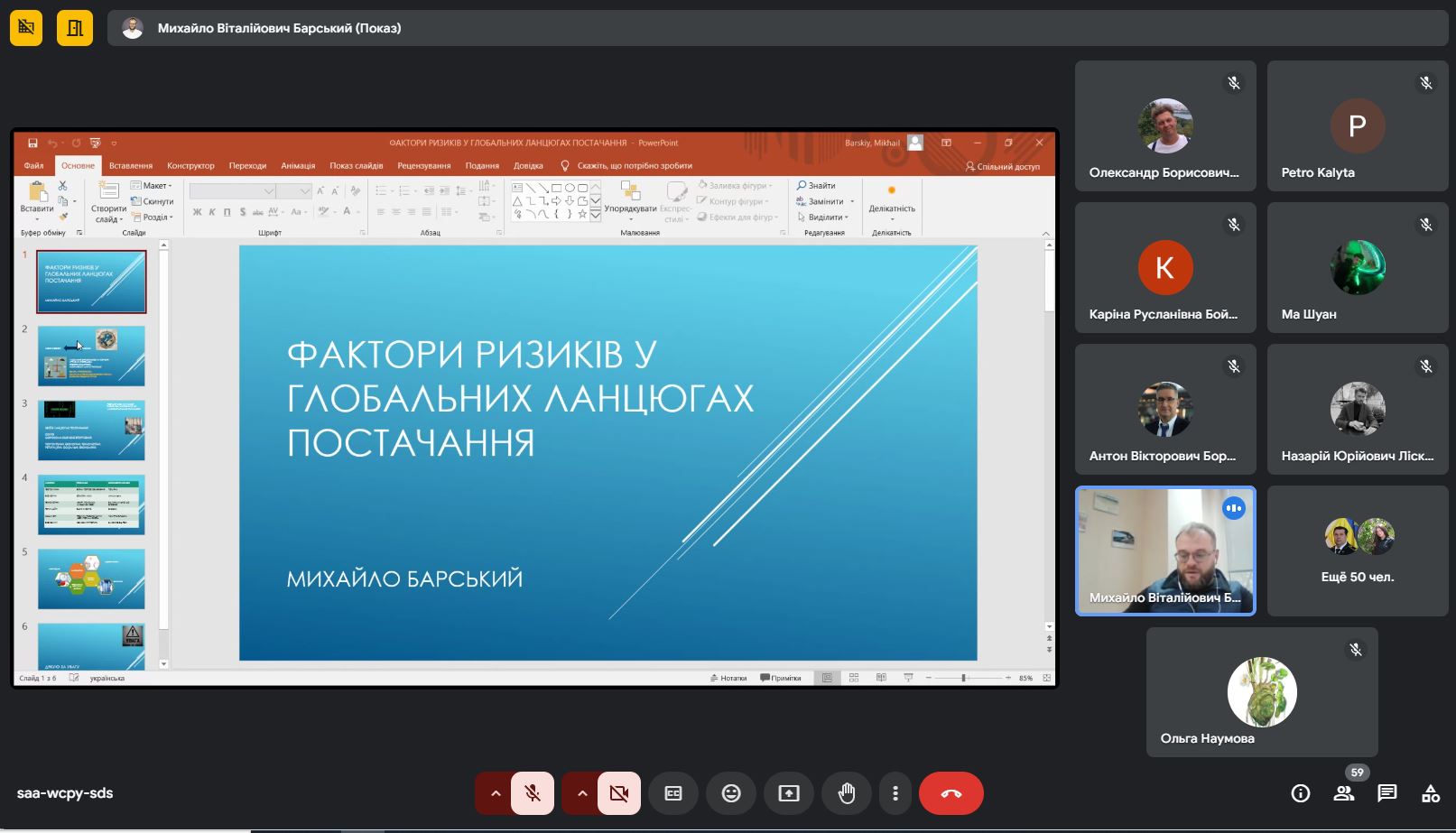Toggle closed captions
The height and width of the screenshot is (833, 1456).
point(673,793)
